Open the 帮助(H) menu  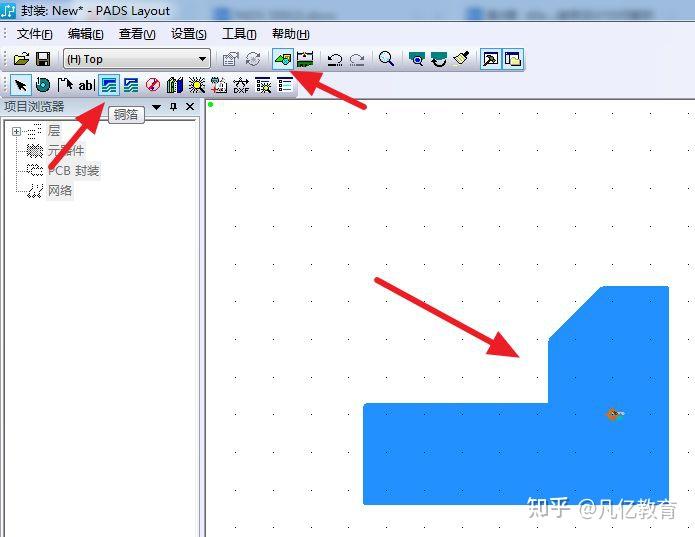(x=291, y=34)
